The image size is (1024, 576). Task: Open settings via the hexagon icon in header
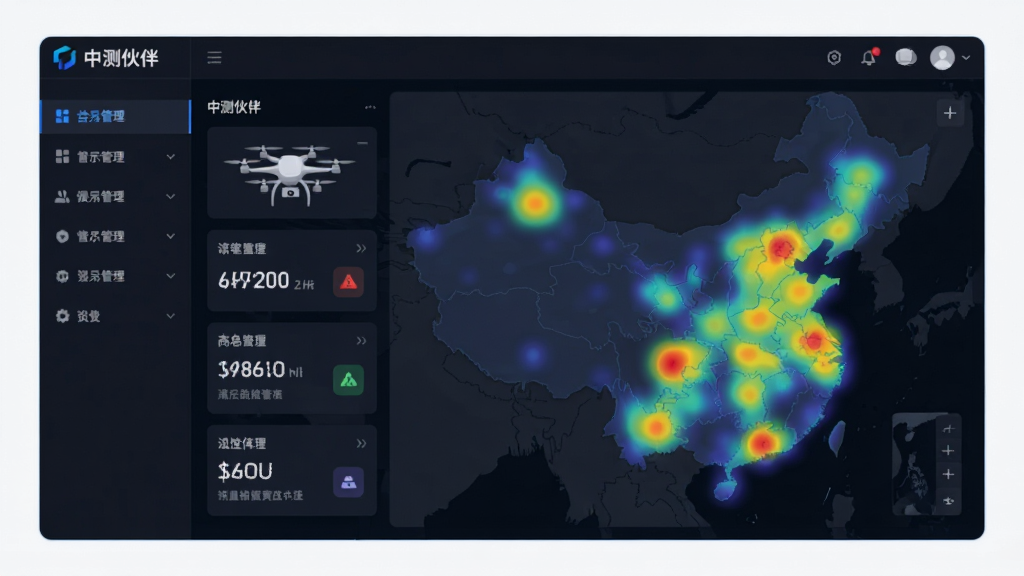click(x=834, y=57)
